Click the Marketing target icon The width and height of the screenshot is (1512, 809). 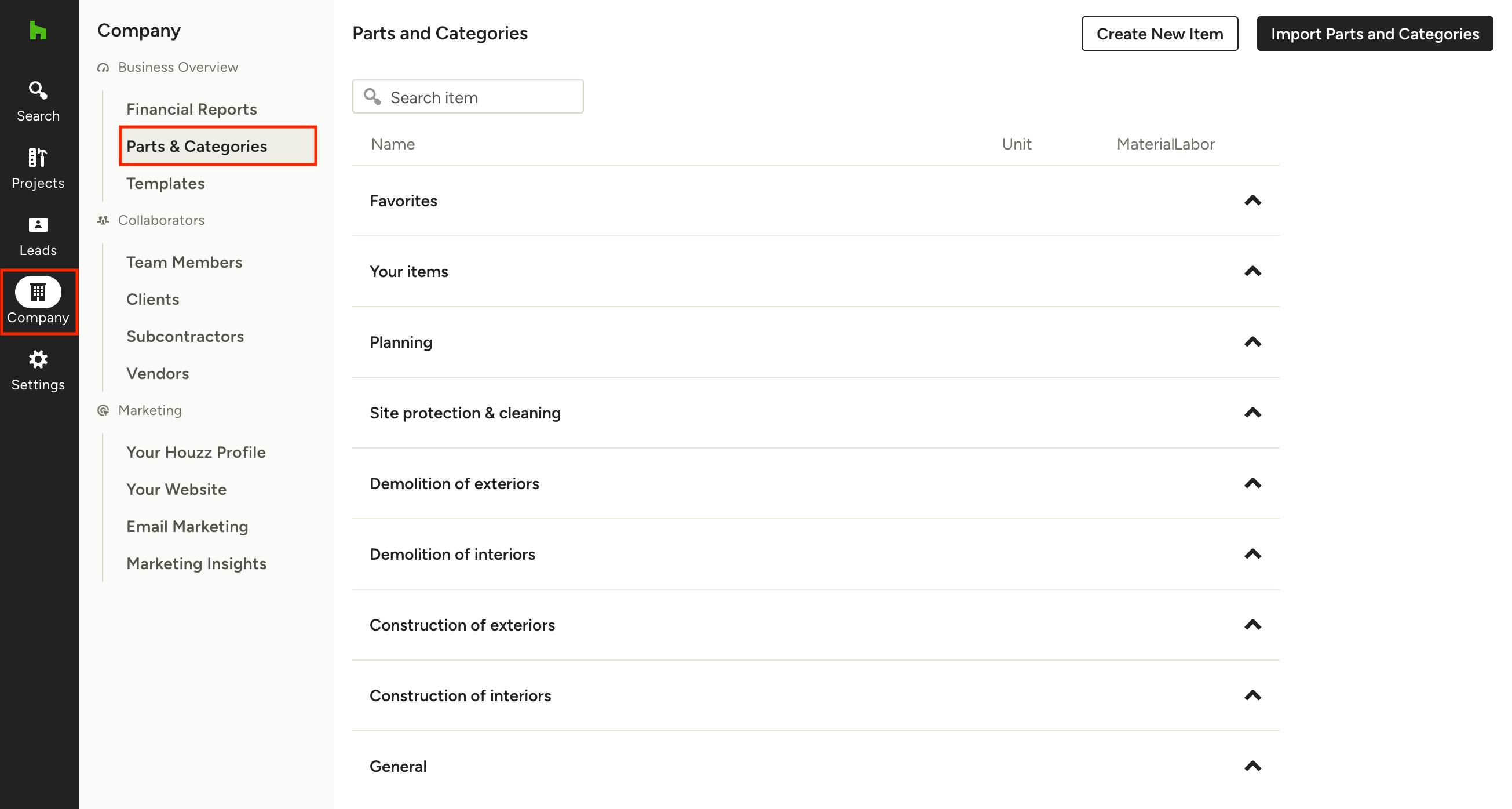coord(103,410)
